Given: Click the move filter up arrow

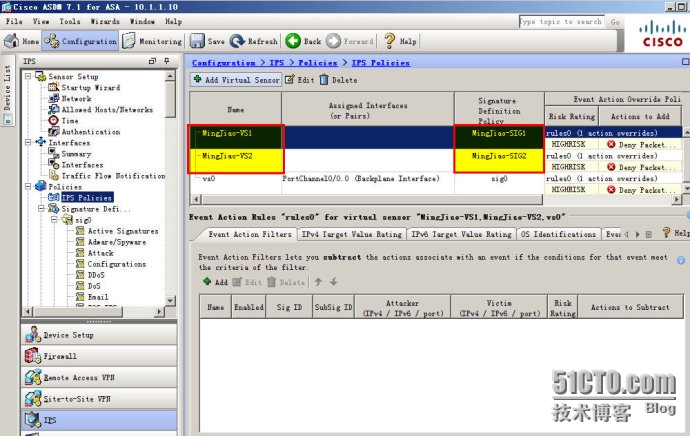Looking at the screenshot, I should coord(318,282).
